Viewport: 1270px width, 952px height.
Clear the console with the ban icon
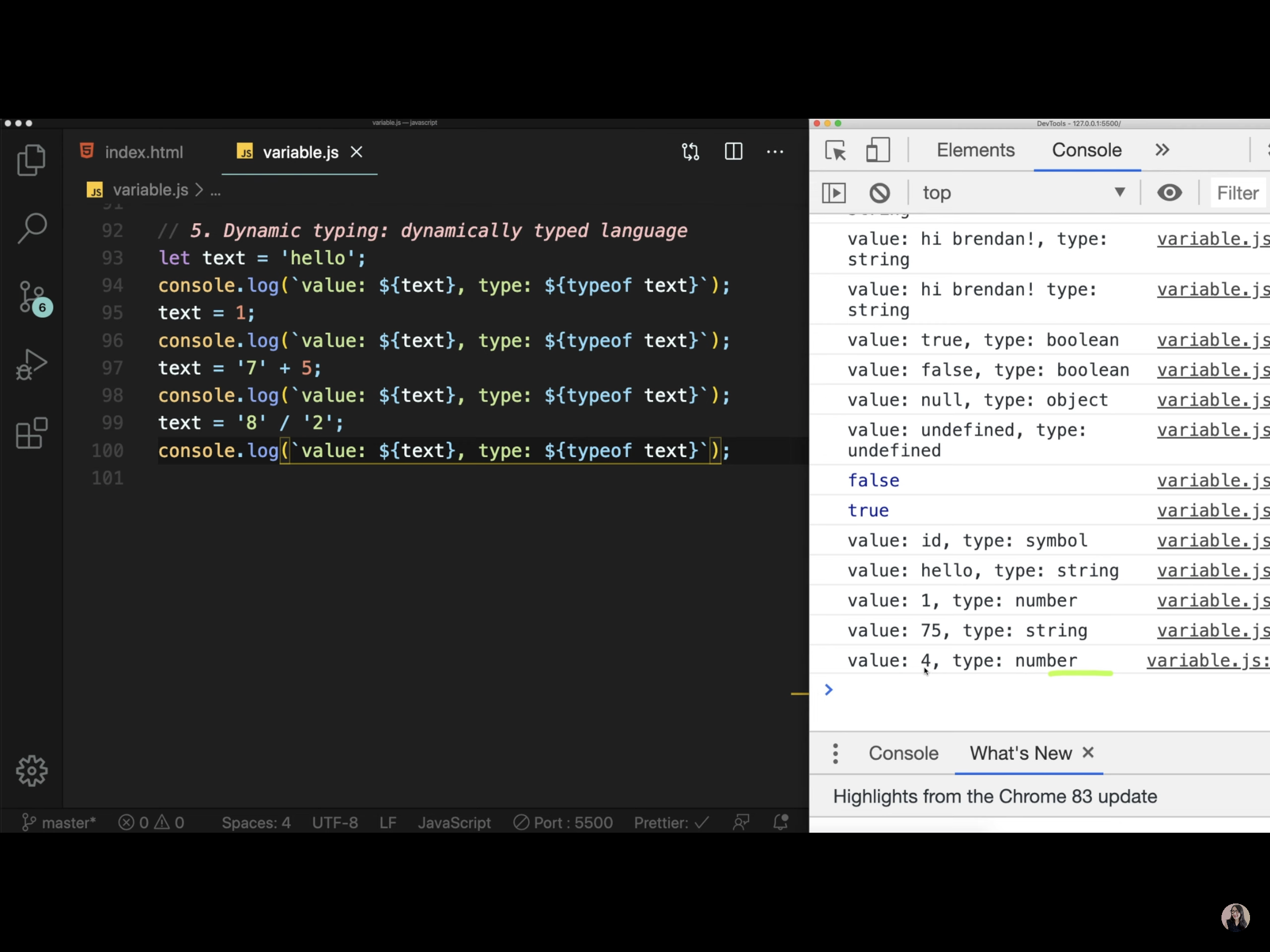tap(879, 193)
